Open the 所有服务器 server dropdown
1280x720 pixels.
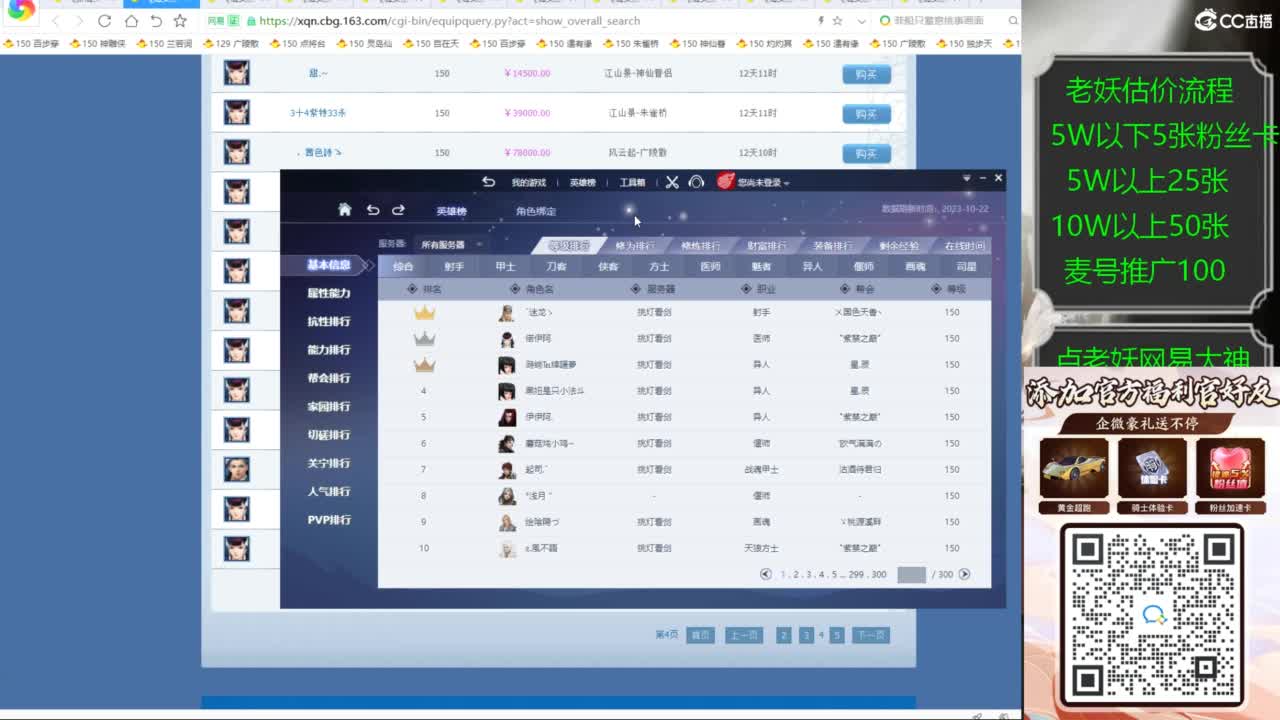coord(450,244)
